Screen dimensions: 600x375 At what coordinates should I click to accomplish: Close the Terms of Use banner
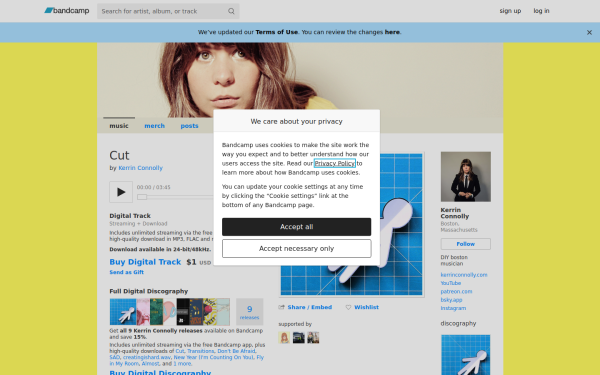pos(589,33)
